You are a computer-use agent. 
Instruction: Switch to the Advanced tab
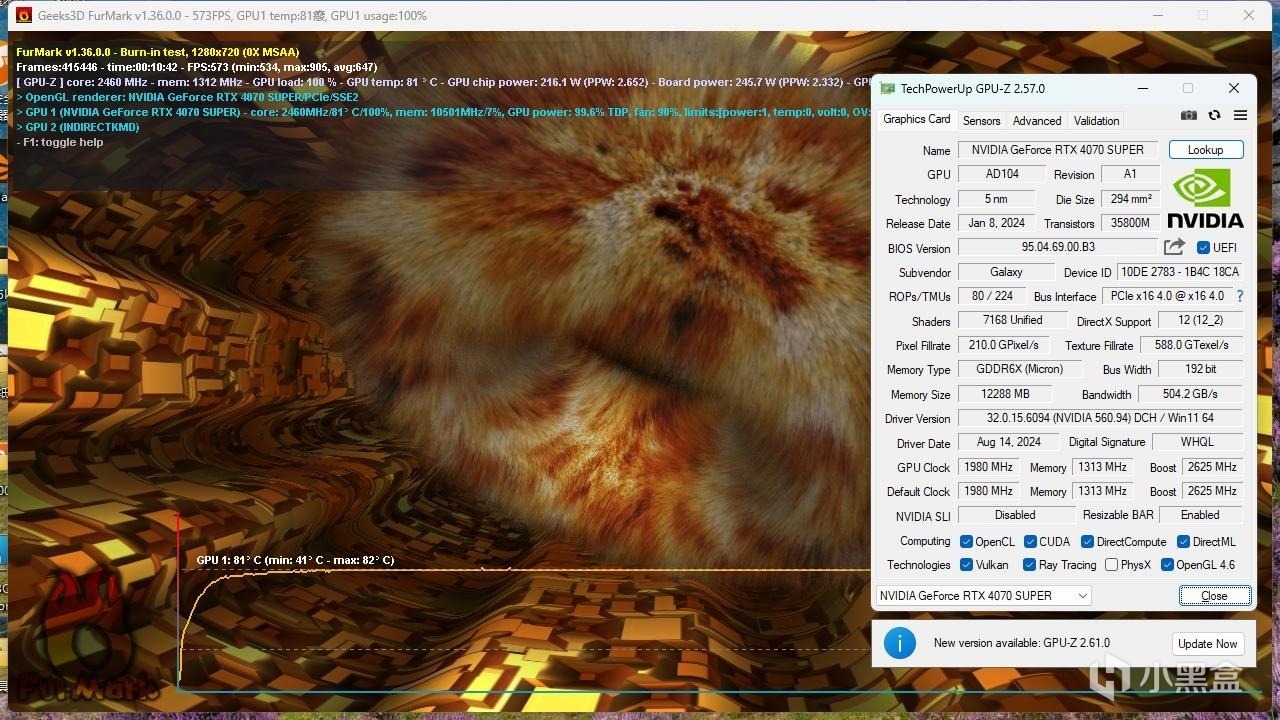pos(1037,121)
